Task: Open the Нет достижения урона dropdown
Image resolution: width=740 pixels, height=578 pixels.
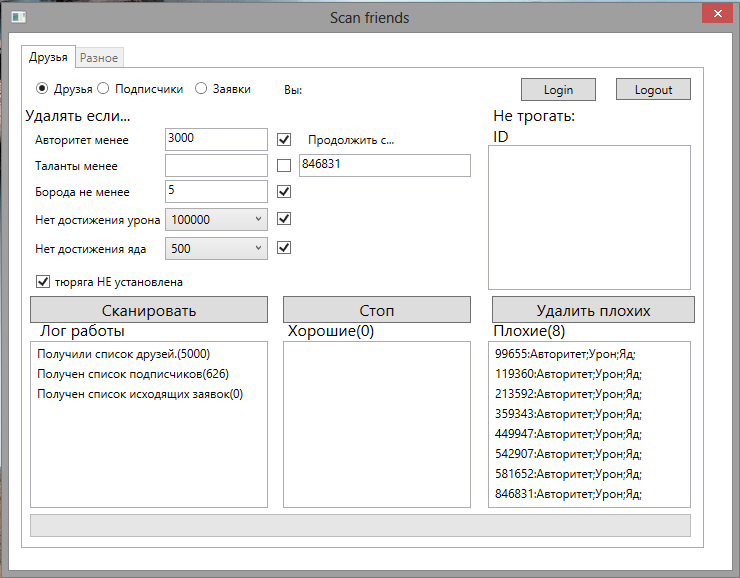Action: tap(216, 219)
